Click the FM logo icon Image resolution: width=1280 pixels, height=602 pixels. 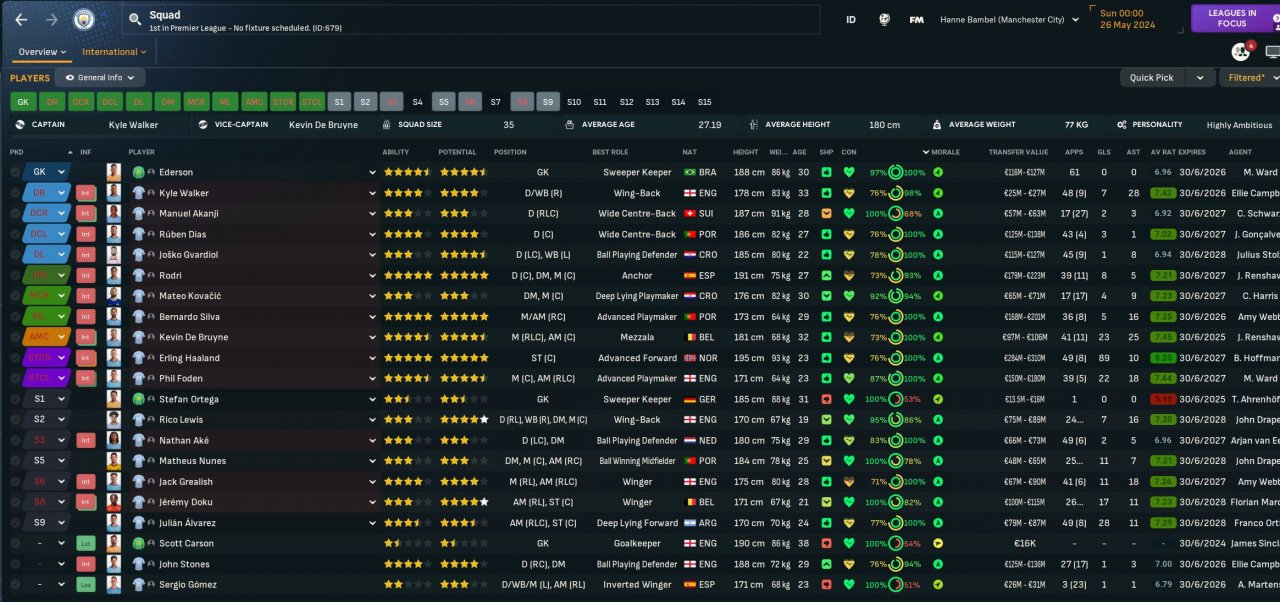(x=916, y=19)
